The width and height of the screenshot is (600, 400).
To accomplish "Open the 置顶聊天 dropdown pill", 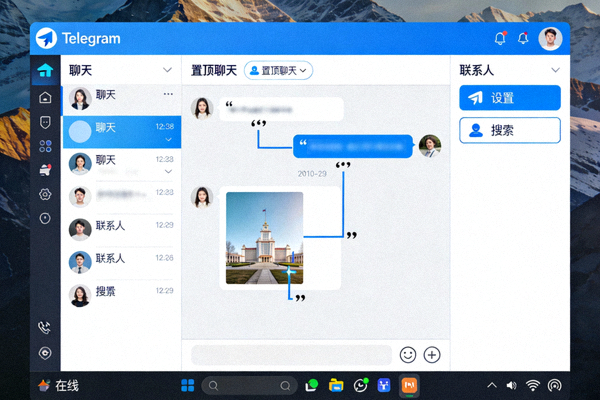I will point(278,70).
